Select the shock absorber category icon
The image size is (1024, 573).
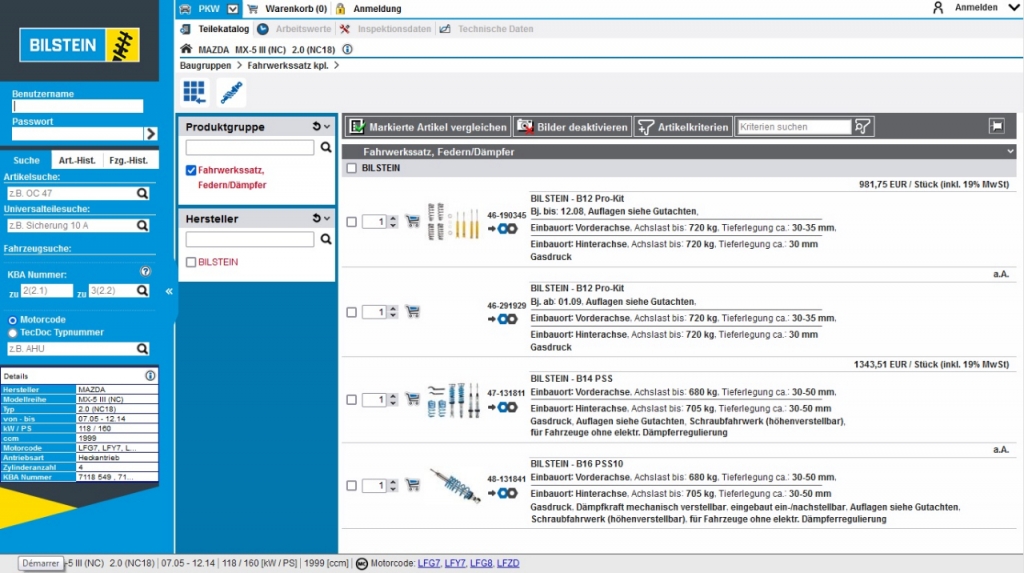click(231, 92)
